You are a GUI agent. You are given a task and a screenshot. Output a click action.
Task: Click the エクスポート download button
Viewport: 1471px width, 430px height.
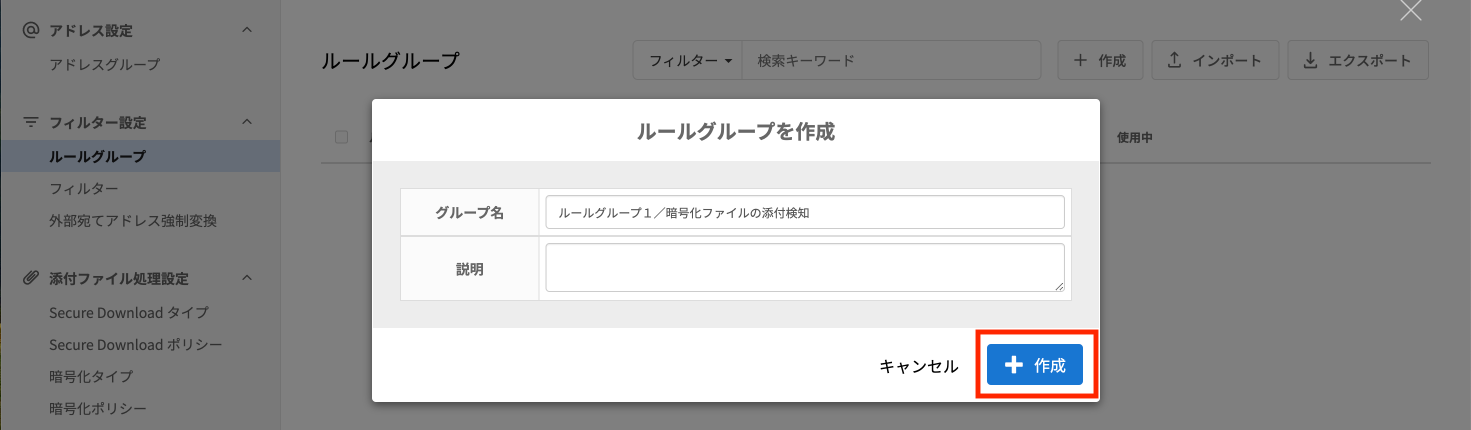click(1357, 61)
